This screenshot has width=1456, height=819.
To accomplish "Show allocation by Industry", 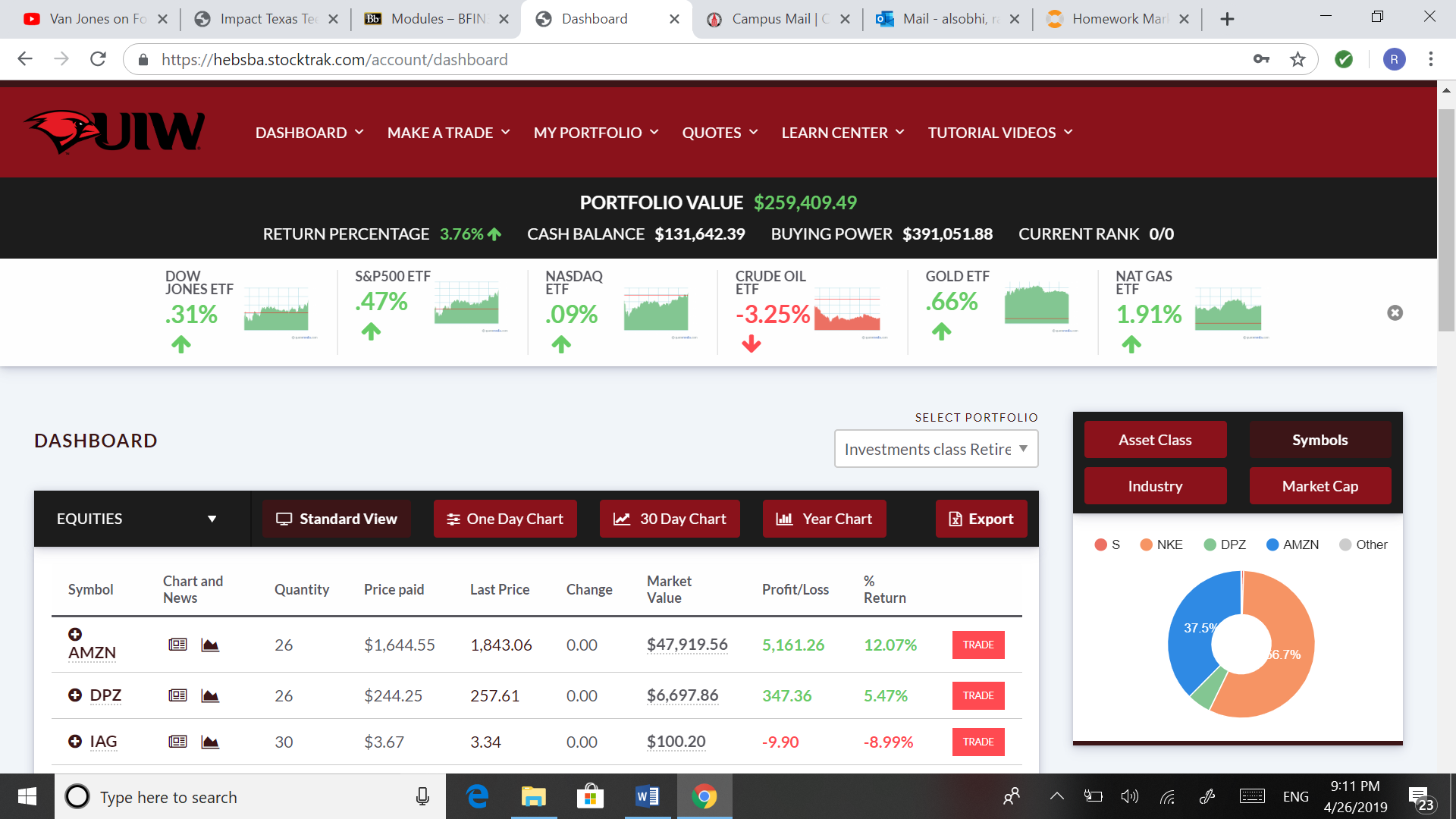I will 1155,486.
